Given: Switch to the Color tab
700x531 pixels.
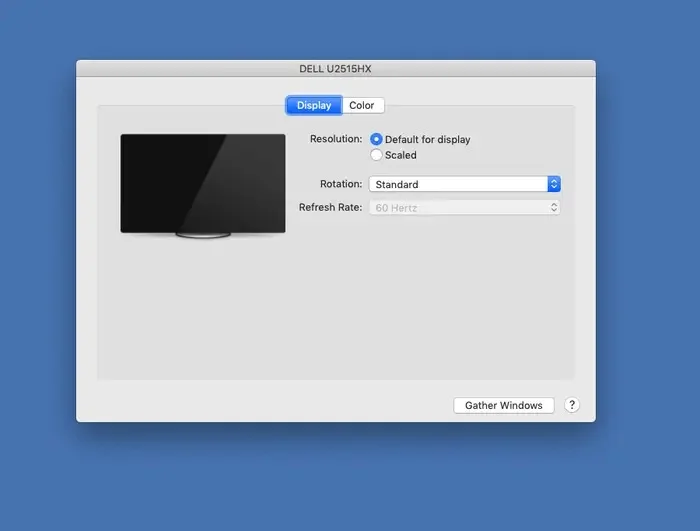Looking at the screenshot, I should pos(362,106).
